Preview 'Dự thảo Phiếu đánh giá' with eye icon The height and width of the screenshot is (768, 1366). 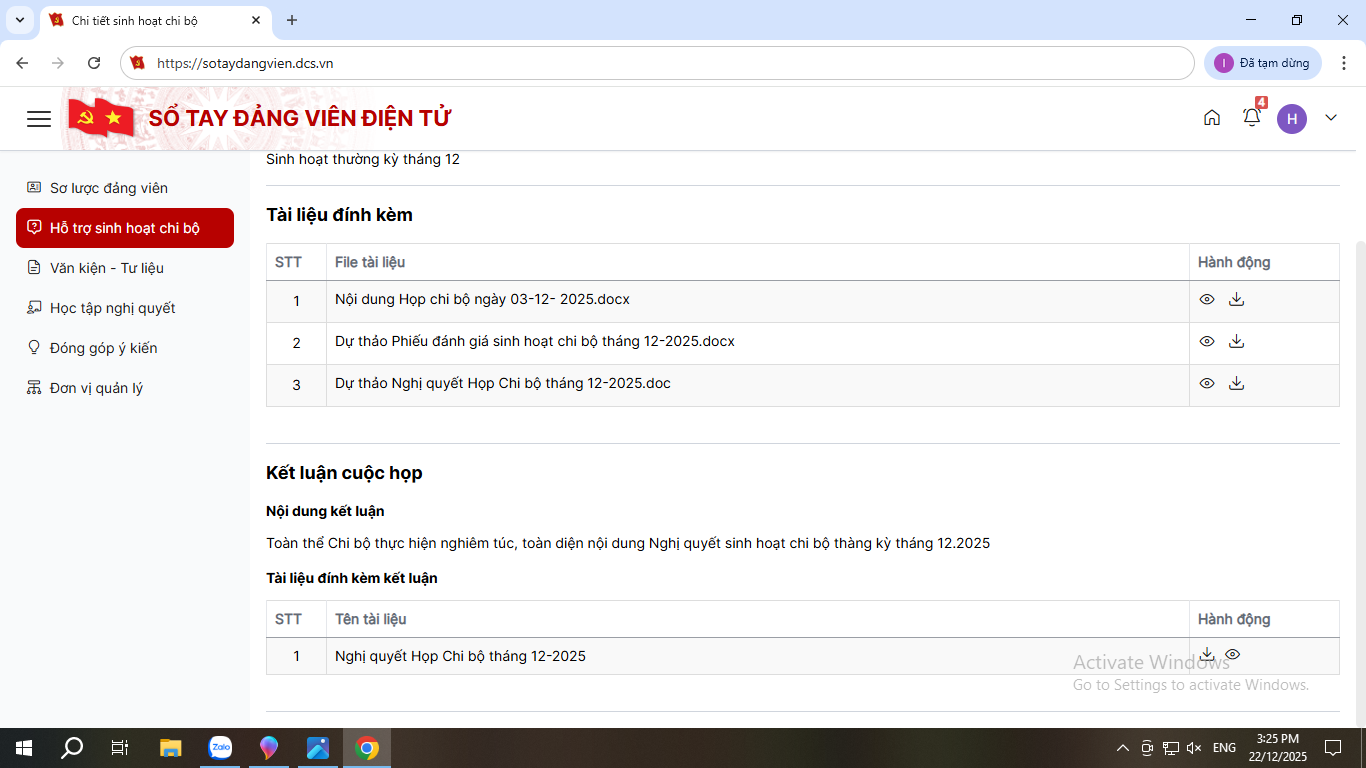[1207, 341]
